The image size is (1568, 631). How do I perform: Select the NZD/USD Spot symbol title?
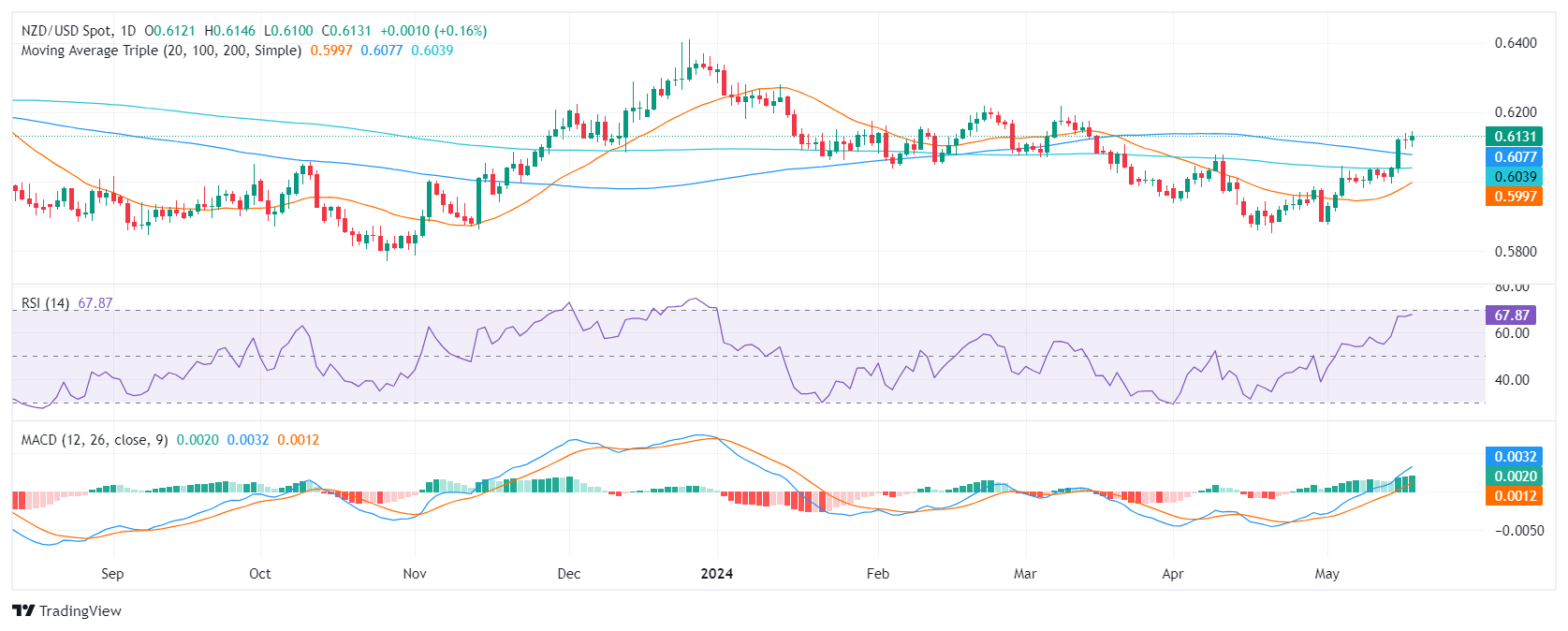[66, 31]
